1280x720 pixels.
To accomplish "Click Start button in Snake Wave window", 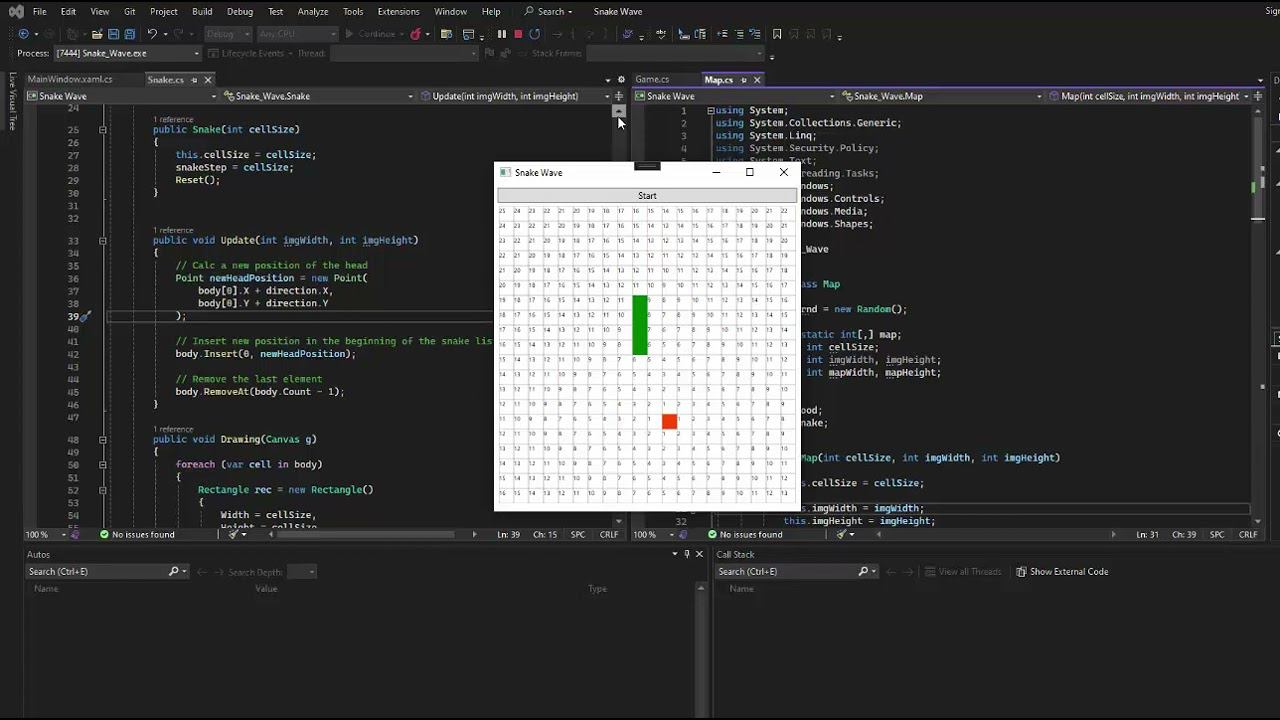I will tap(647, 196).
